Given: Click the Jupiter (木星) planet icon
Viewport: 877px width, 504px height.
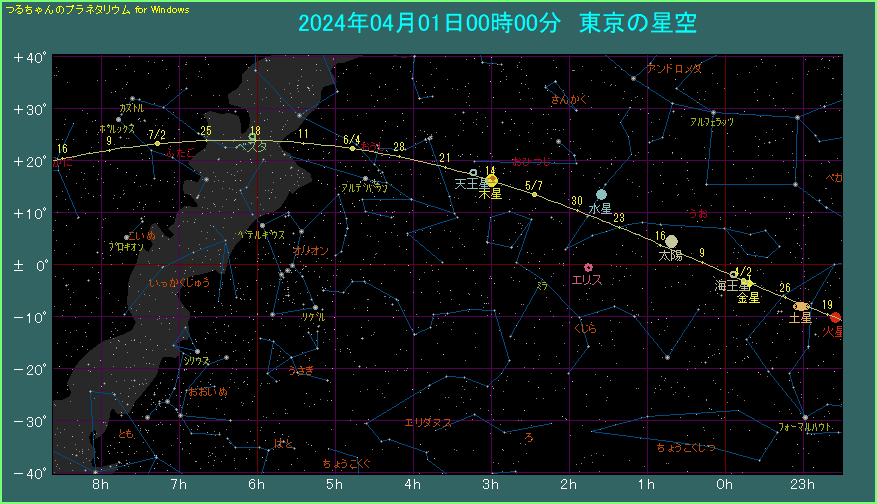Looking at the screenshot, I should (491, 180).
